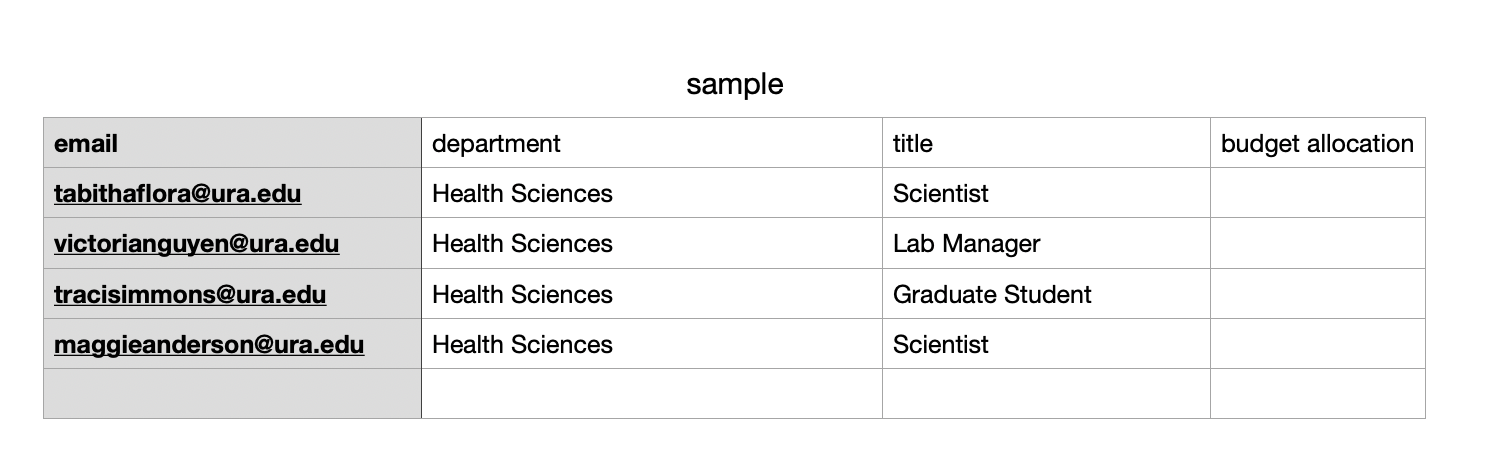Select the empty title cell in last row
1502x470 pixels.
1046,394
